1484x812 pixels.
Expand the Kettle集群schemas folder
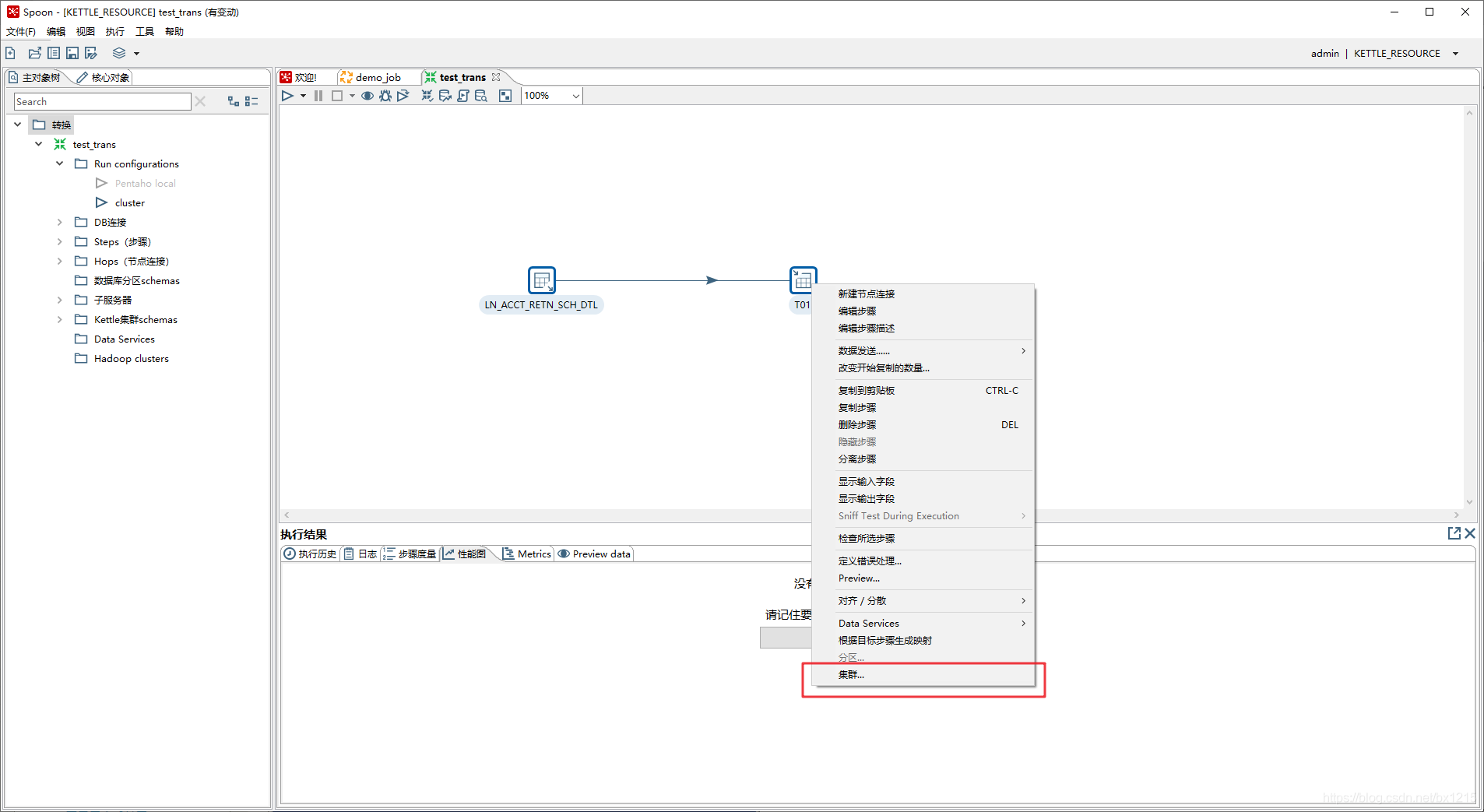(x=59, y=319)
